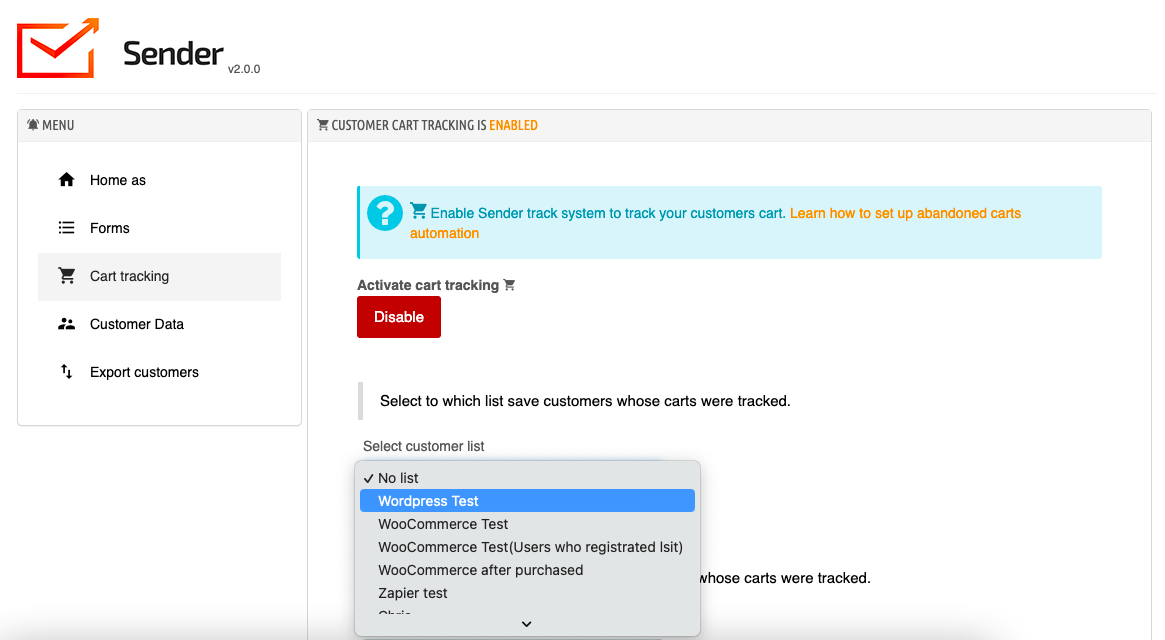The width and height of the screenshot is (1165, 640).
Task: Select WooCommerce Test(Users who registrated lsit)
Action: (x=530, y=547)
